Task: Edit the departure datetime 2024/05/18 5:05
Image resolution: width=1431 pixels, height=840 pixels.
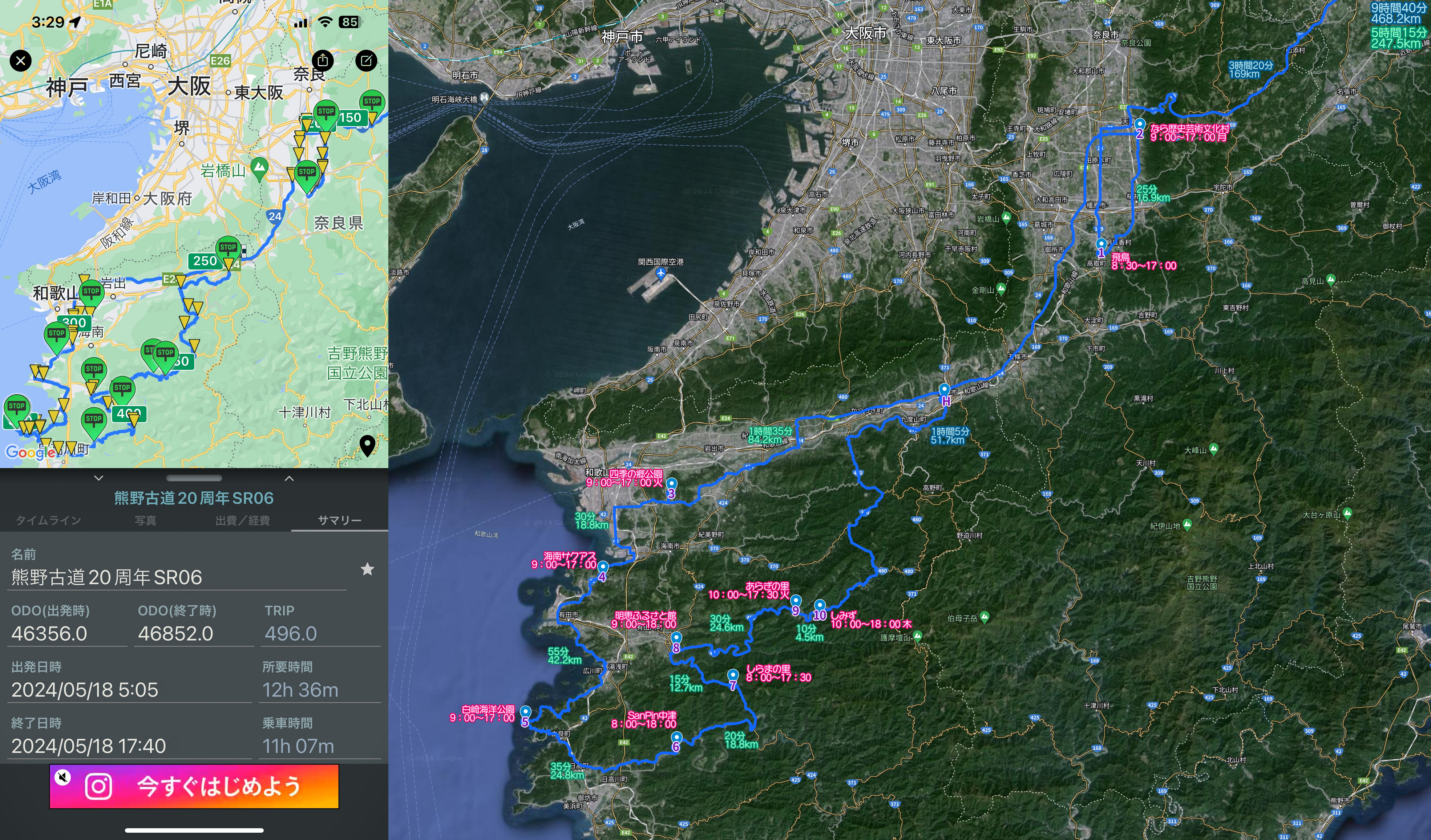Action: (x=129, y=690)
